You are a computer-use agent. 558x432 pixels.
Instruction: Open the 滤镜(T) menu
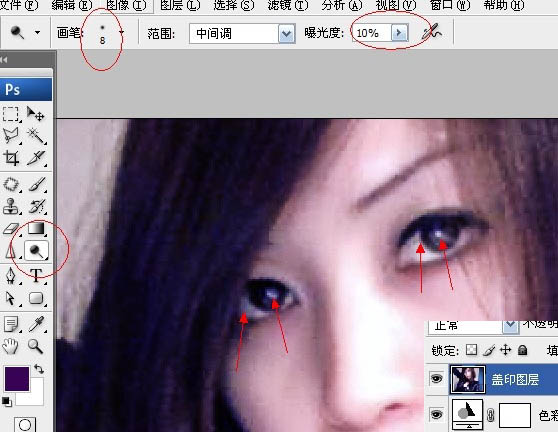pos(288,5)
